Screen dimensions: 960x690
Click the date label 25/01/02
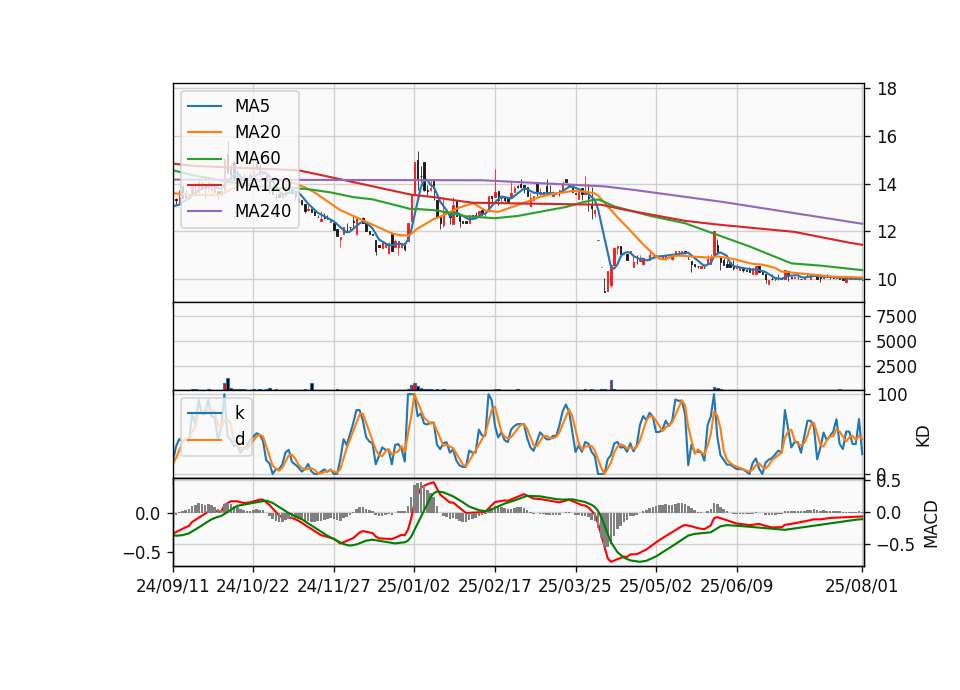pos(414,587)
